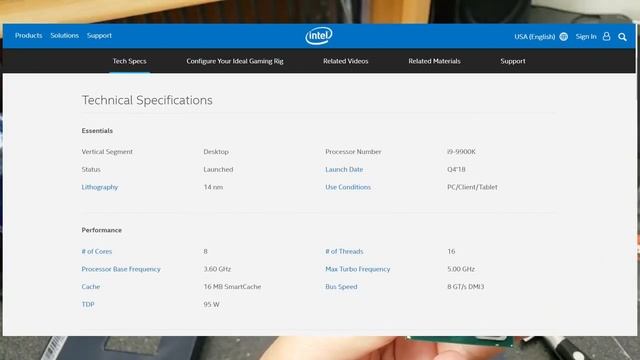Open the Support tab in dark bar
This screenshot has width=640, height=360.
click(x=513, y=61)
